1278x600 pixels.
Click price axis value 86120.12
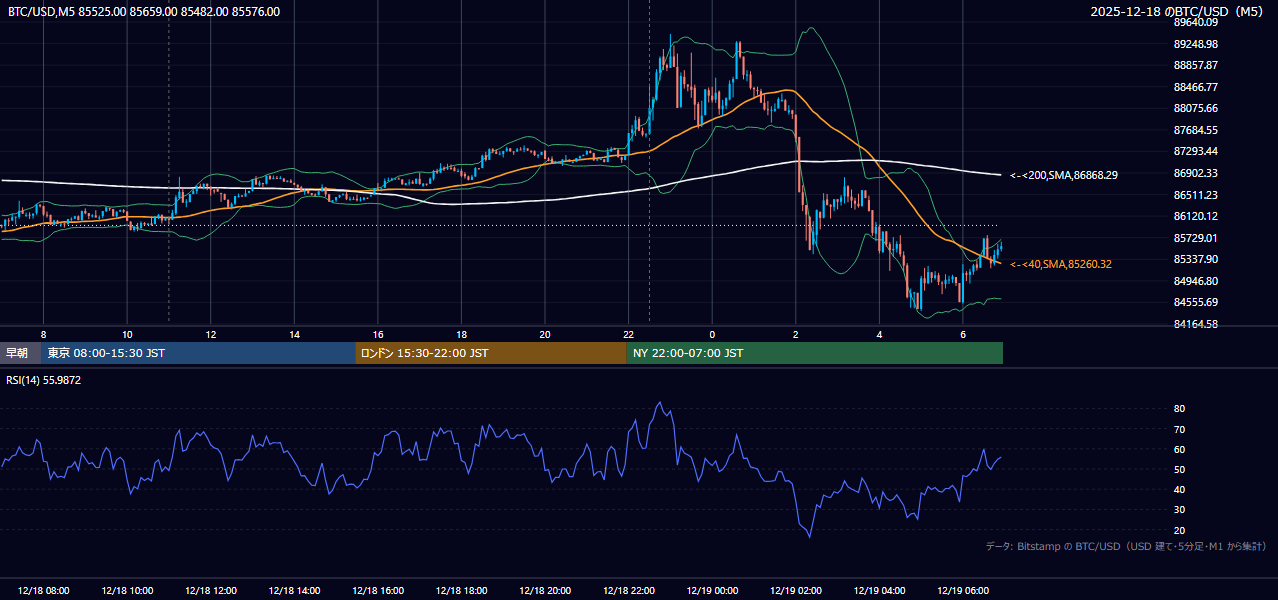point(1196,216)
